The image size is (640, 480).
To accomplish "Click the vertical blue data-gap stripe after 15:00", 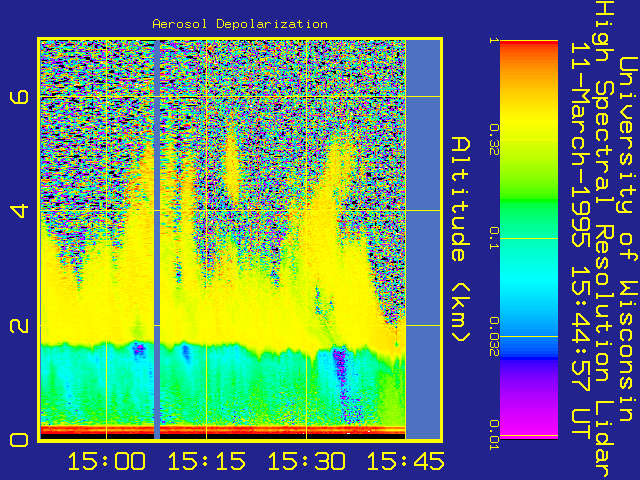I will 157,240.
